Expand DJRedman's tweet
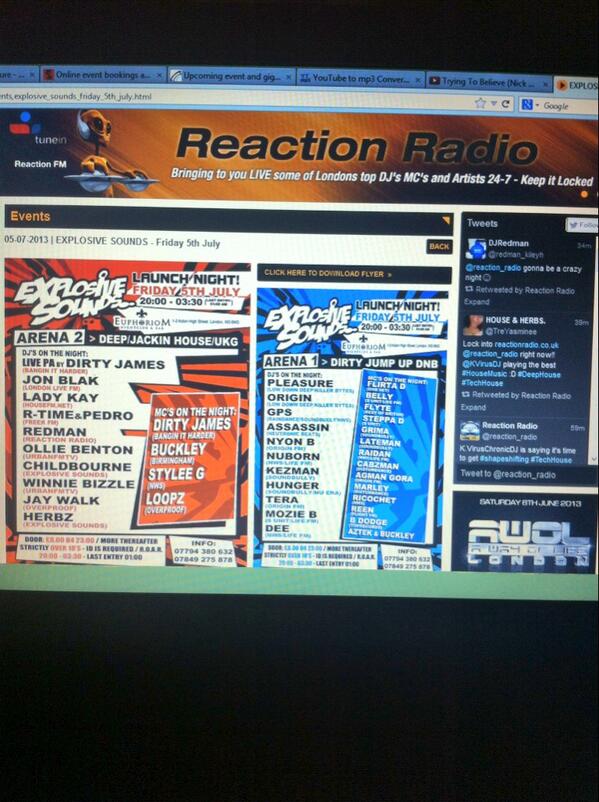This screenshot has height=802, width=599. 476,302
